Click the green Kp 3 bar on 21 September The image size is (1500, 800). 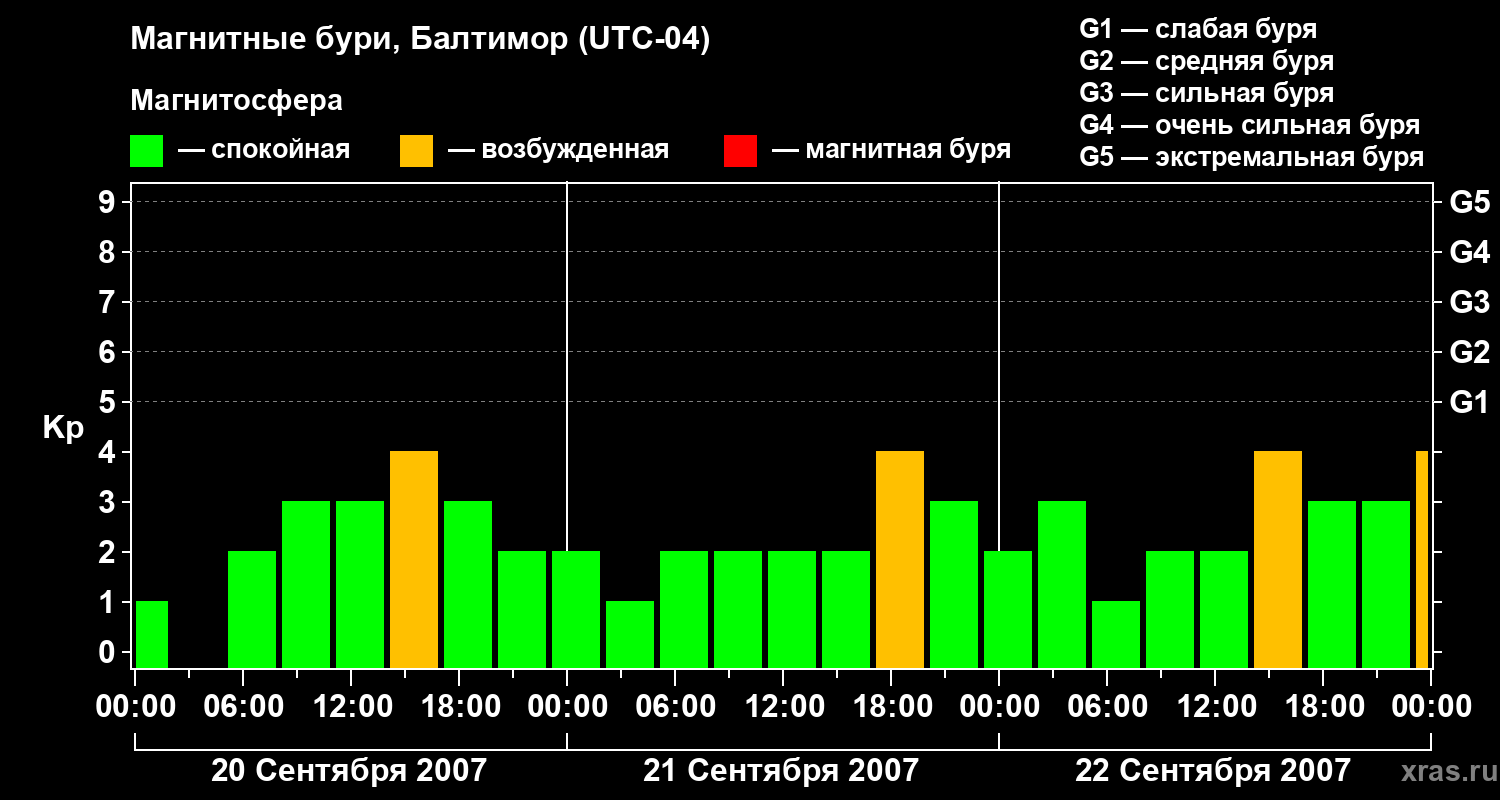(x=954, y=585)
